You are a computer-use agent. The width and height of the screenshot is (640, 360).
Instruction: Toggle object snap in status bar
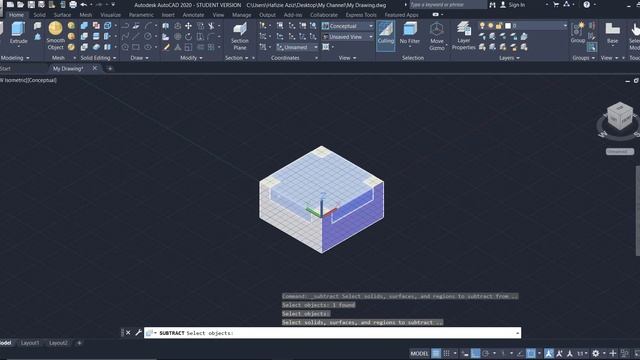point(531,353)
